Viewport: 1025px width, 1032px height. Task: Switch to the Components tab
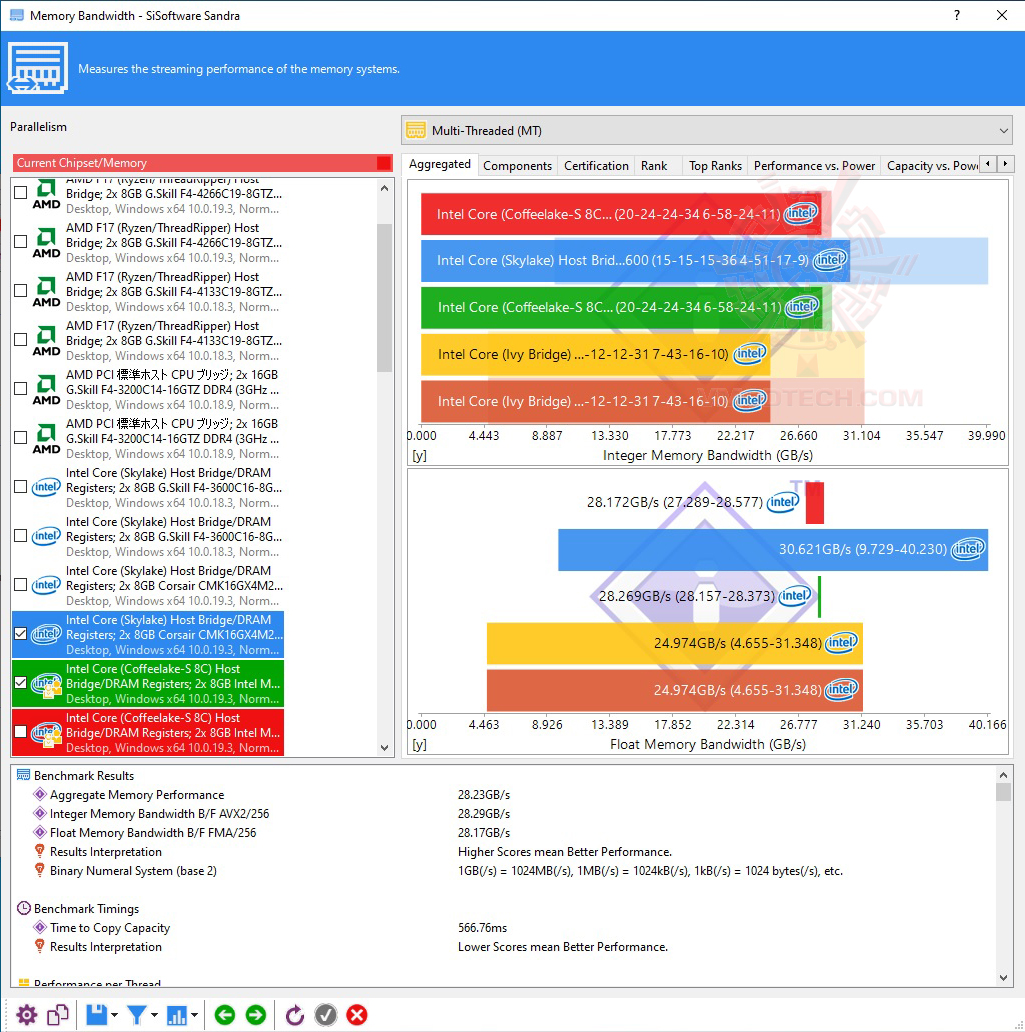pyautogui.click(x=517, y=166)
